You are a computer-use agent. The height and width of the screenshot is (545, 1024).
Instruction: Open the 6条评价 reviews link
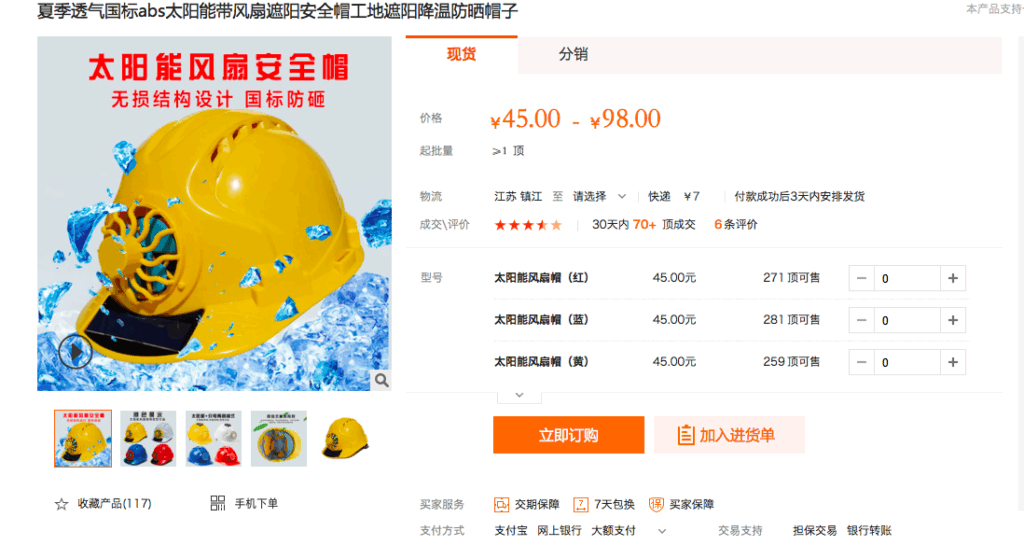tap(735, 224)
